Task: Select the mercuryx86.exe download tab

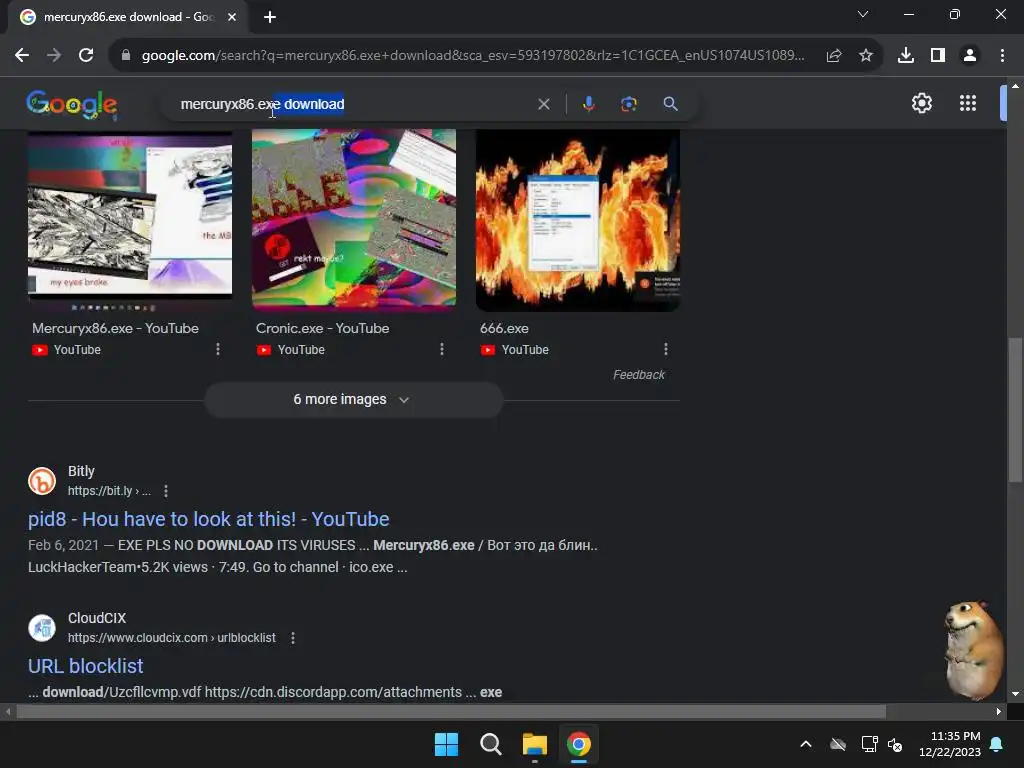Action: pyautogui.click(x=127, y=17)
